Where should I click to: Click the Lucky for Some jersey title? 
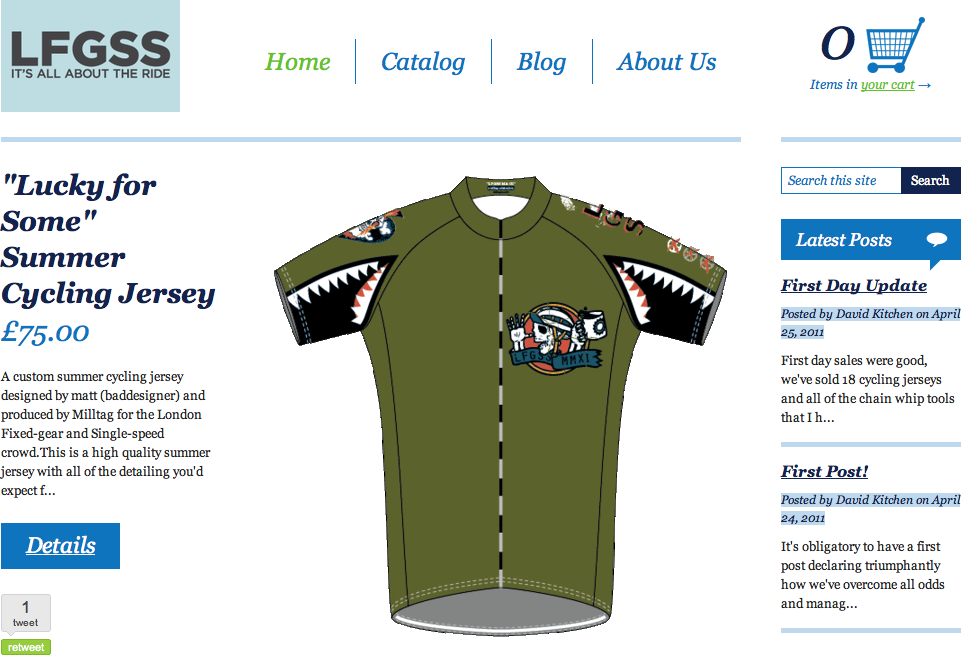click(108, 239)
